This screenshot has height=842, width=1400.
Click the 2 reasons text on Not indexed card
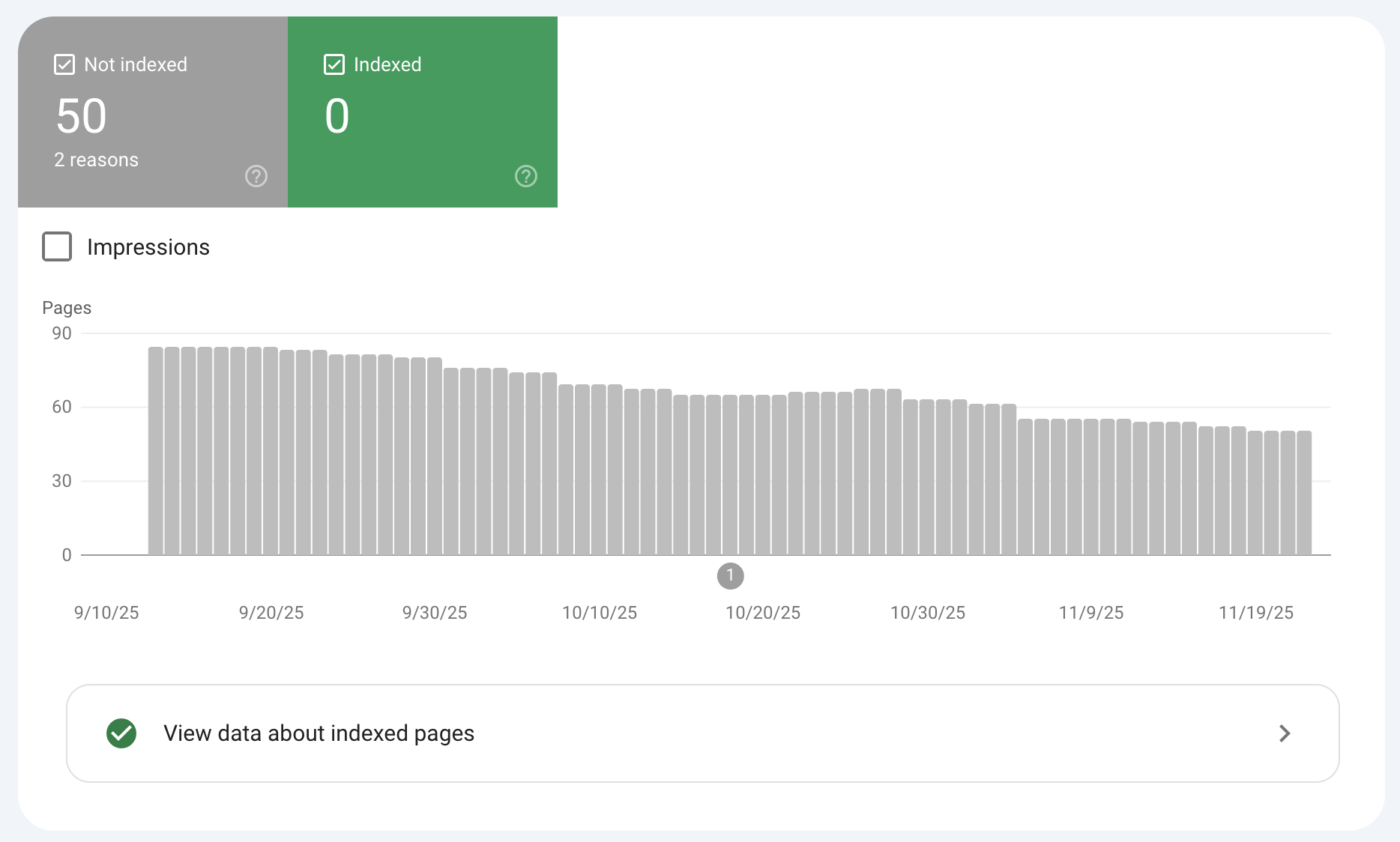(96, 159)
